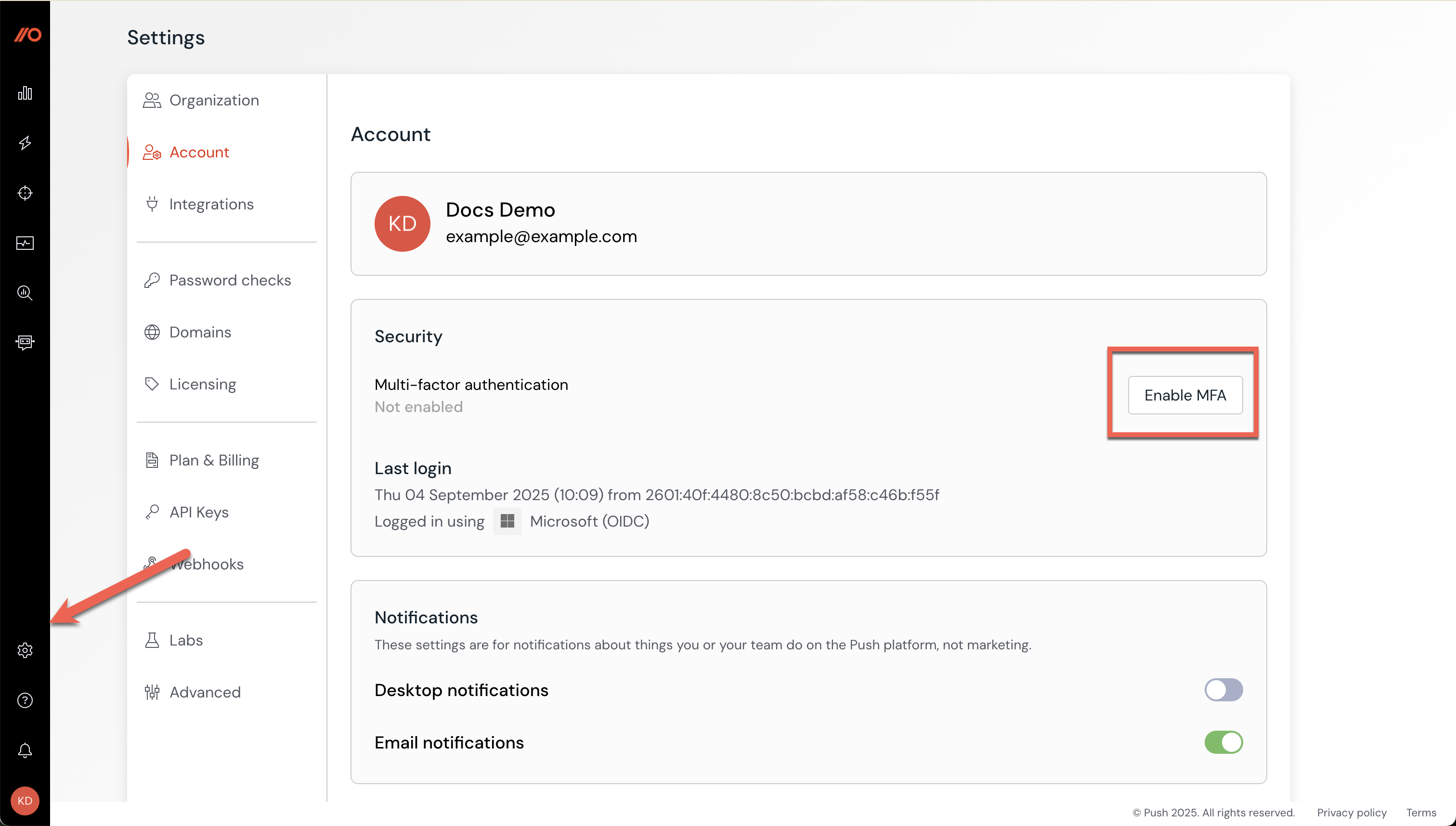Click the KD avatar in sidebar
Screen dimensions: 1456x826
pos(25,800)
